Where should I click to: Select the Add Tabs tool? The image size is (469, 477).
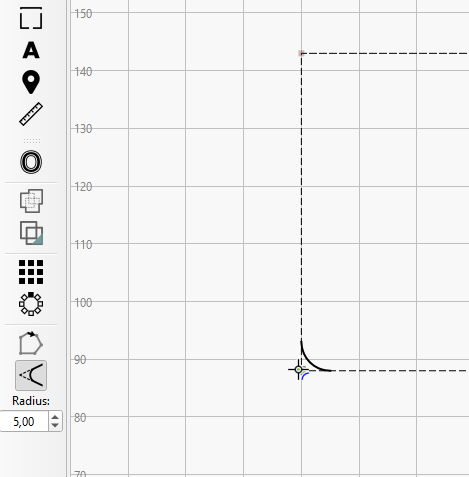pos(31,18)
